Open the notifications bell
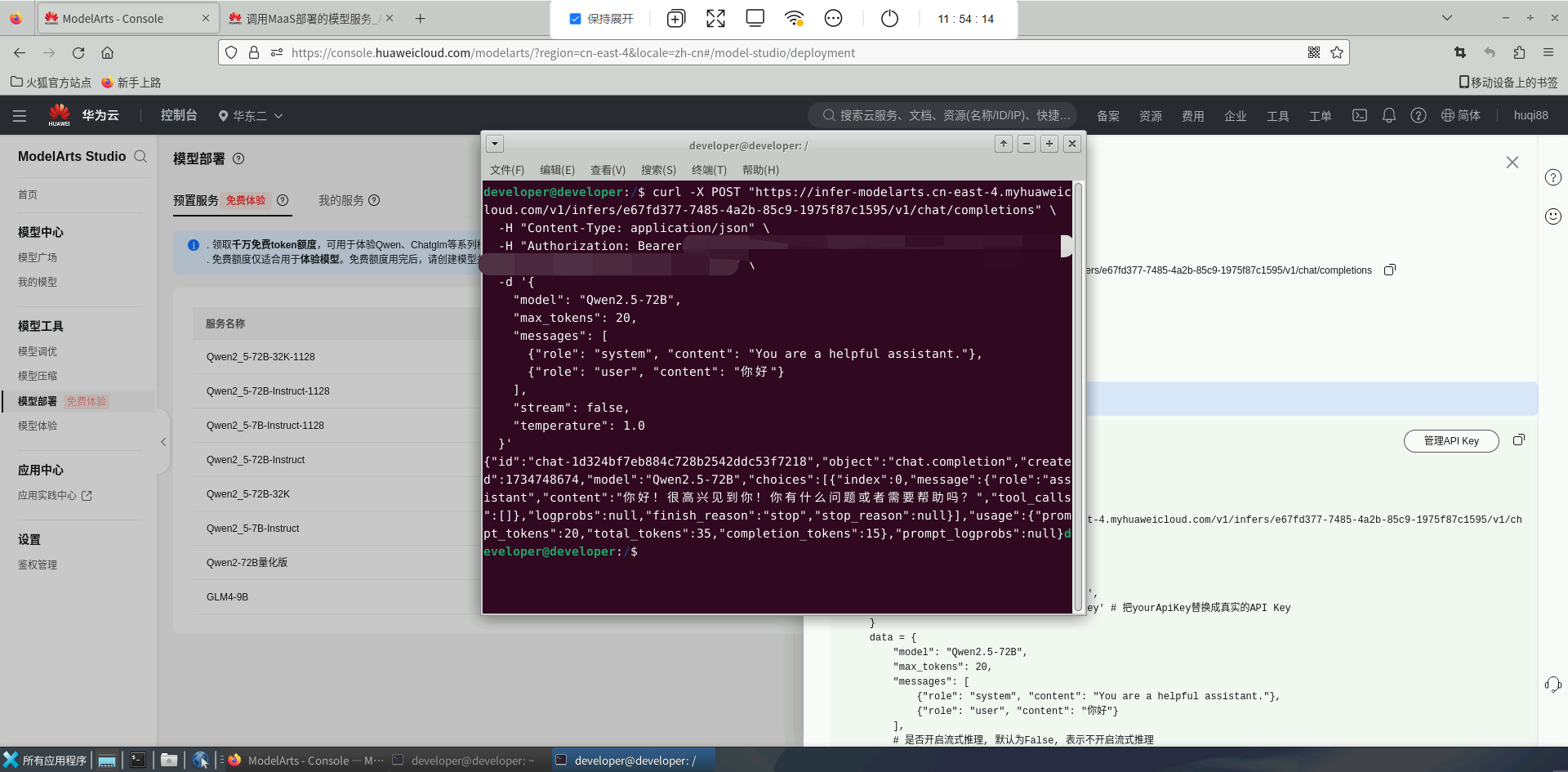1568x772 pixels. pyautogui.click(x=1389, y=115)
